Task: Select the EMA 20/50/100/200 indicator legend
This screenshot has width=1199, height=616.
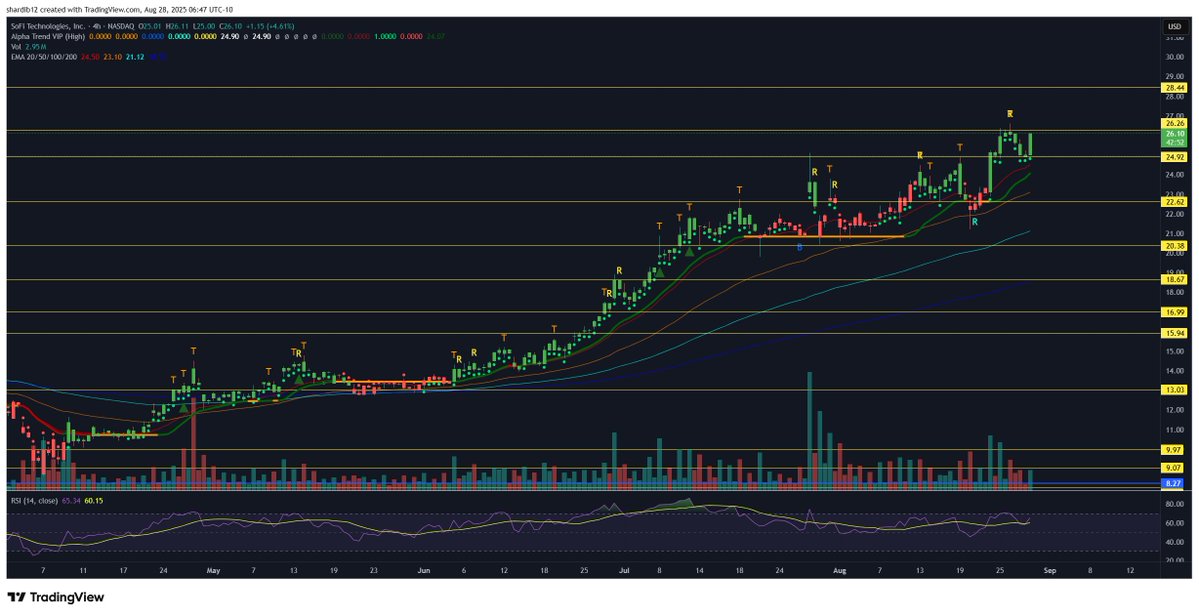Action: (43, 57)
